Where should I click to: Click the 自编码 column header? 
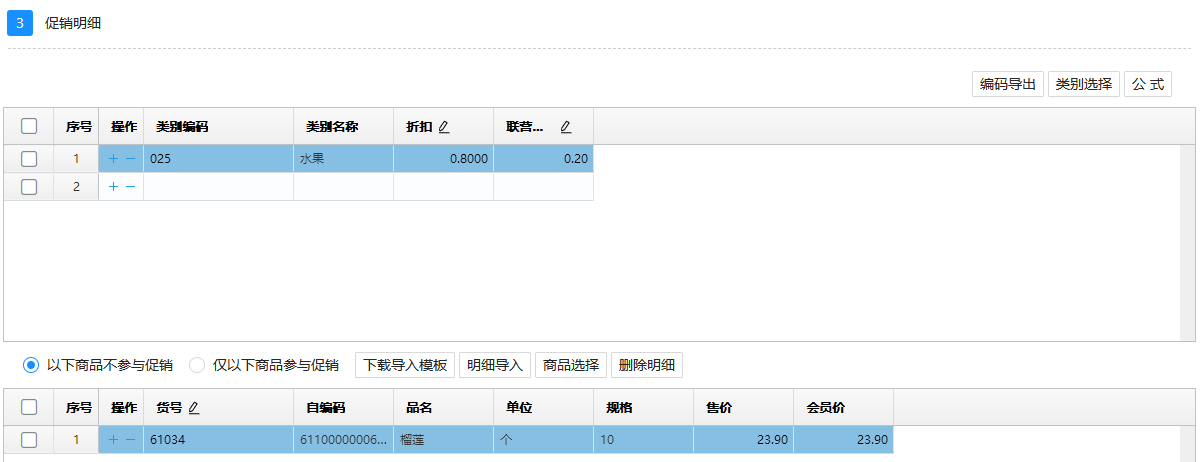click(x=344, y=407)
